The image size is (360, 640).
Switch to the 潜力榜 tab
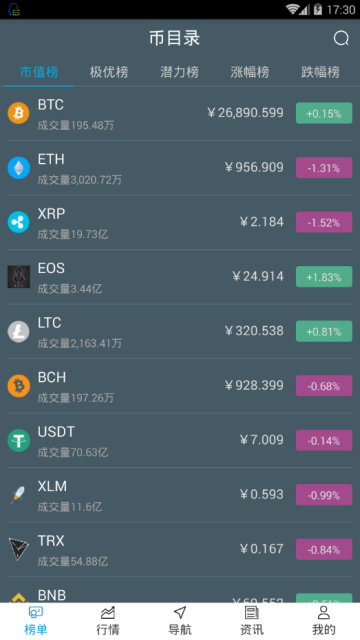180,72
